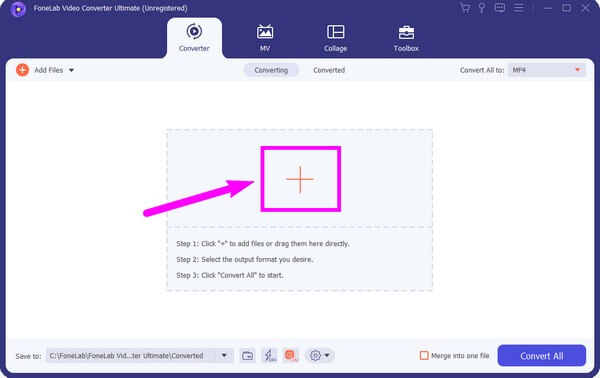Image resolution: width=600 pixels, height=378 pixels.
Task: Show the Converted list
Action: [329, 70]
